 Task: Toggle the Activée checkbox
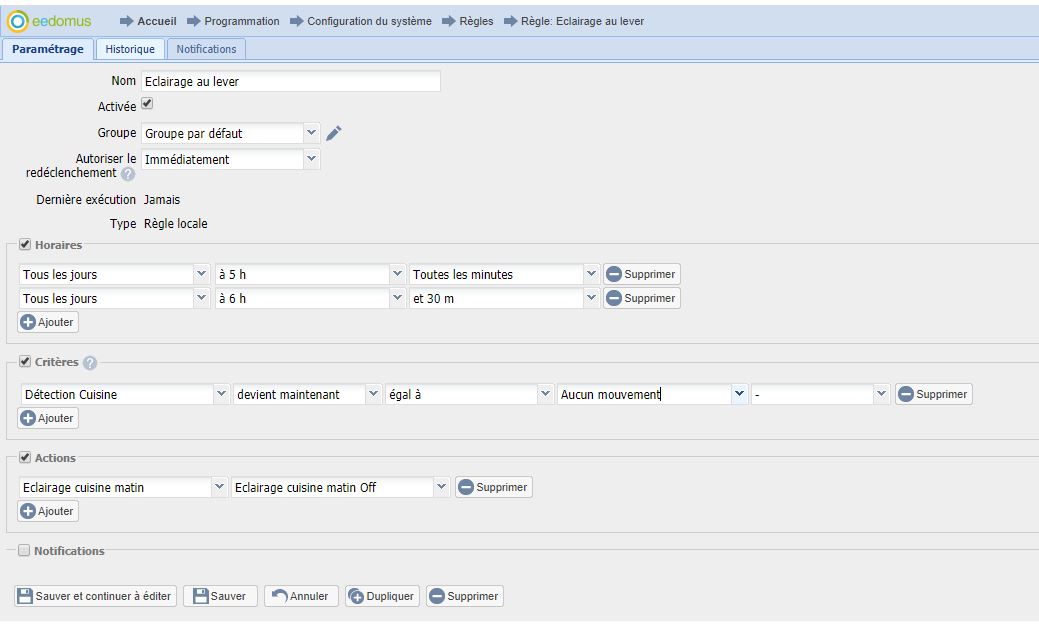[x=147, y=103]
